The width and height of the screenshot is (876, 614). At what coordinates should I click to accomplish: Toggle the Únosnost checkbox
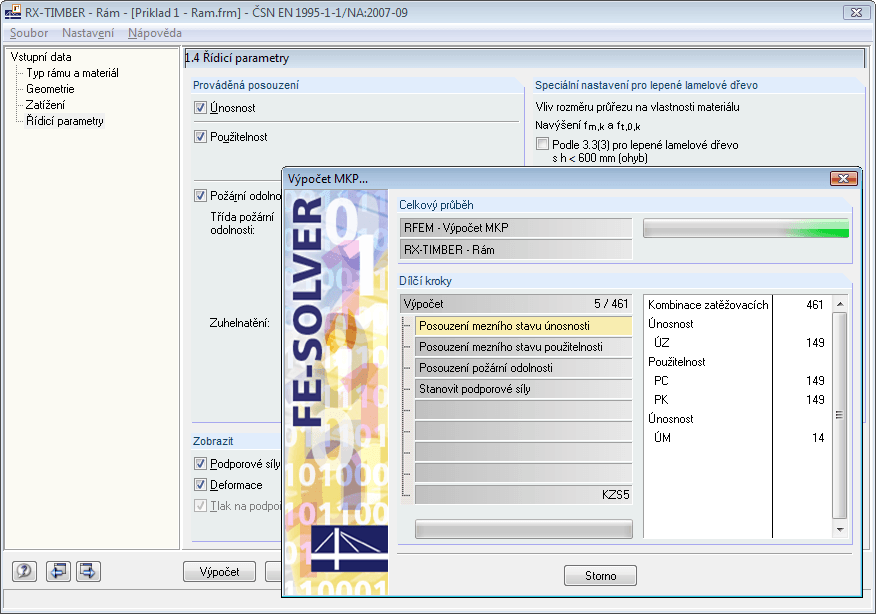click(201, 107)
